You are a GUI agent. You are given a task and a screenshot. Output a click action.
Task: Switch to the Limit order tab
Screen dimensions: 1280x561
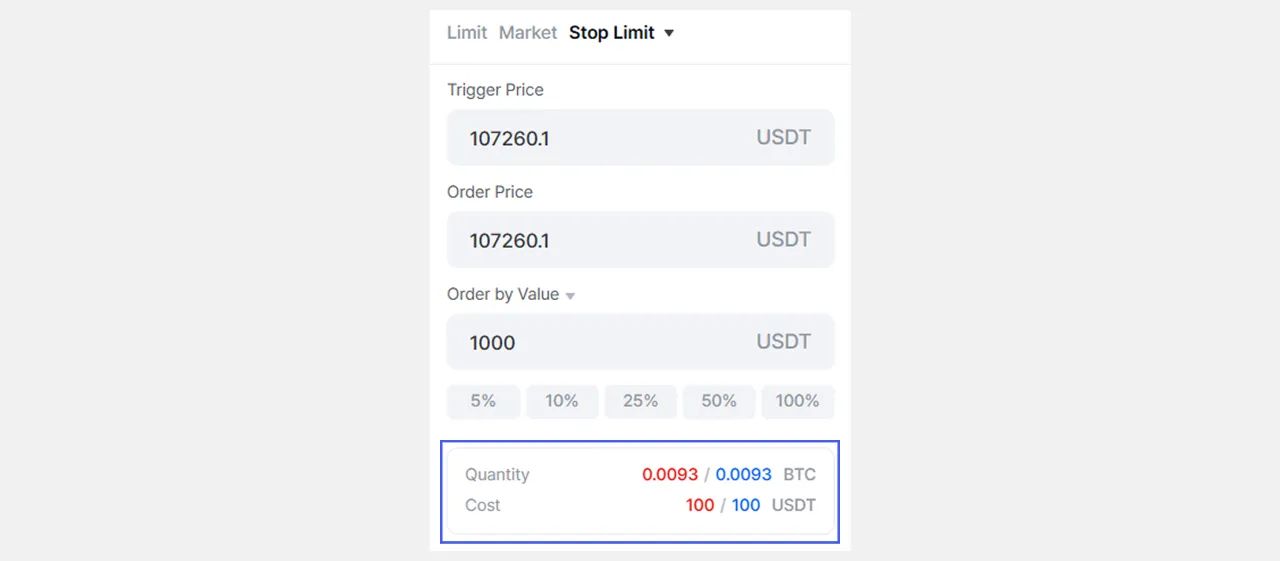click(x=466, y=33)
